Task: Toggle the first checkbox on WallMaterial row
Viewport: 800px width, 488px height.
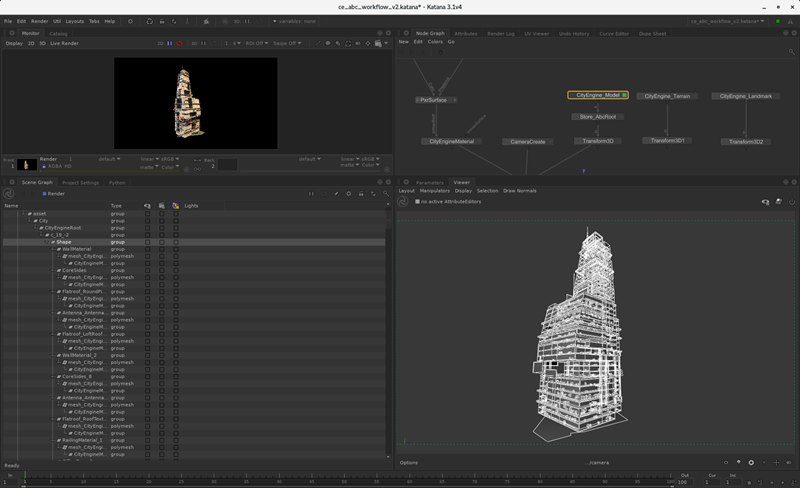Action: point(147,249)
